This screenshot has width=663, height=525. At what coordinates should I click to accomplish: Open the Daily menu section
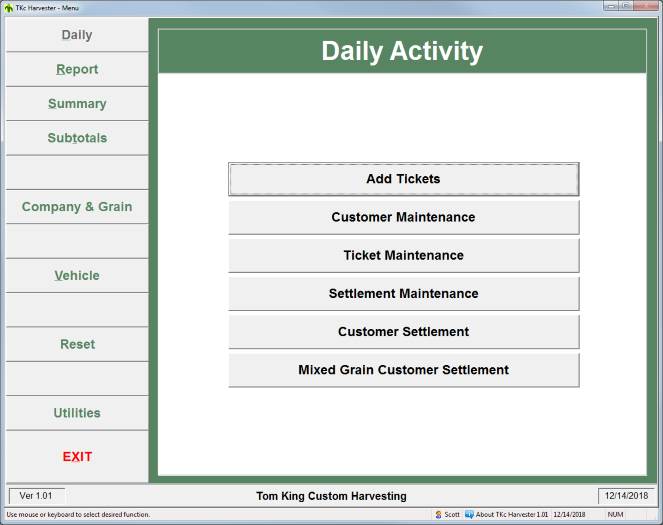tap(77, 35)
